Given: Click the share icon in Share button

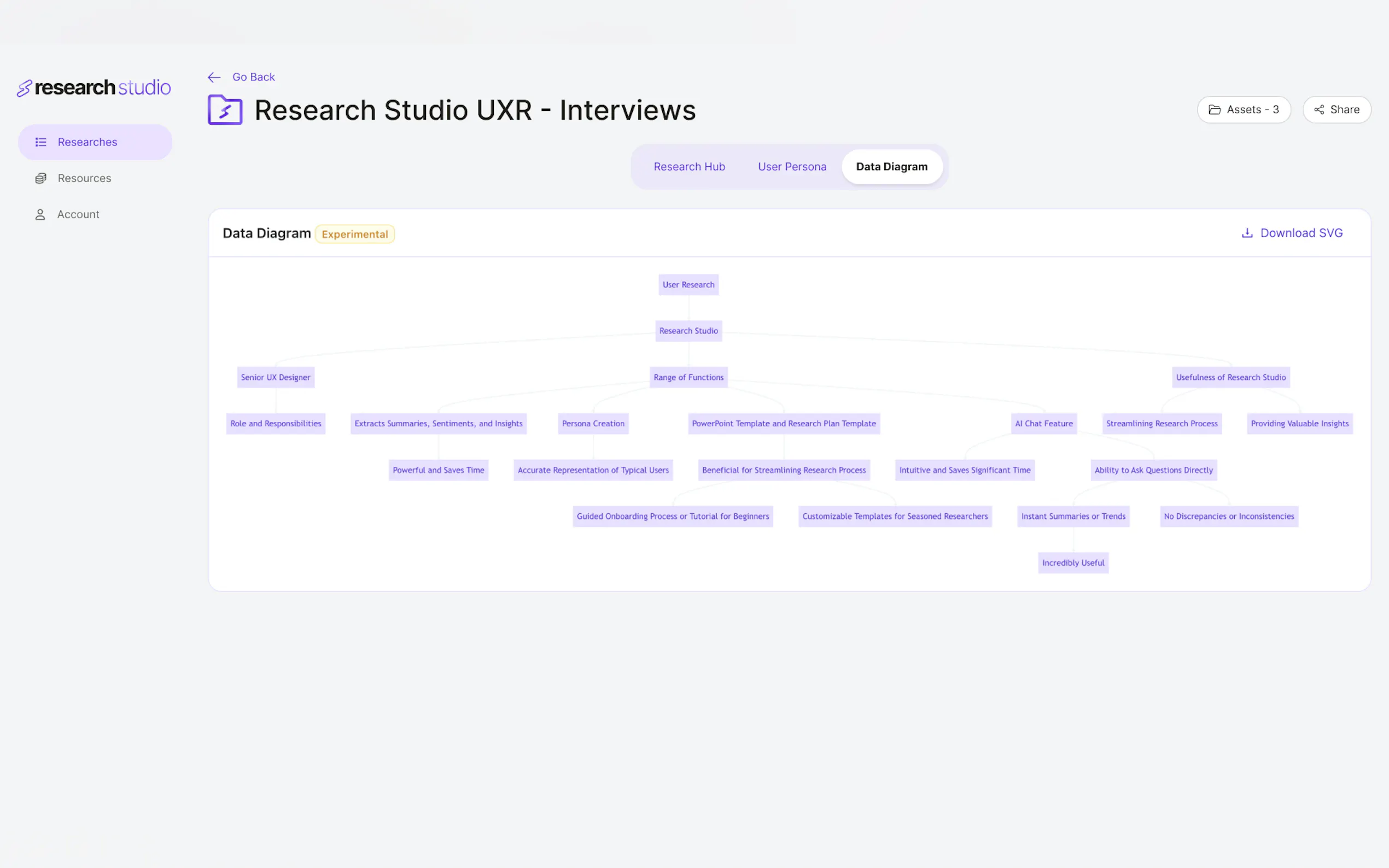Looking at the screenshot, I should click(1319, 110).
